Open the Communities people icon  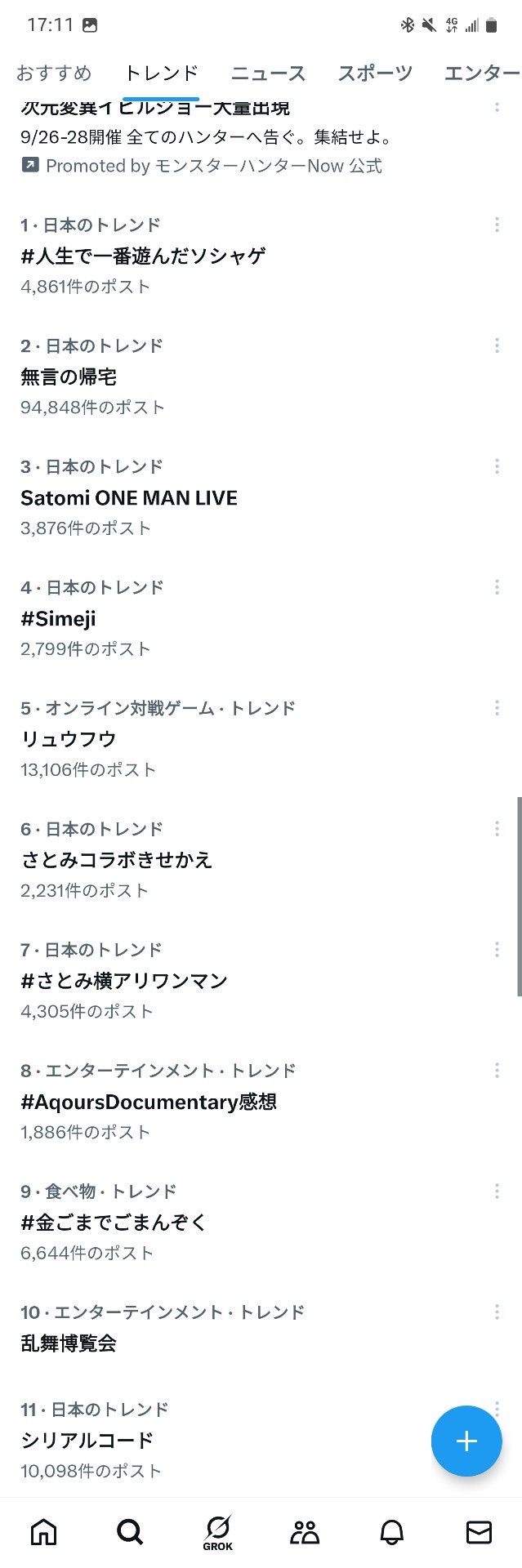305,1532
